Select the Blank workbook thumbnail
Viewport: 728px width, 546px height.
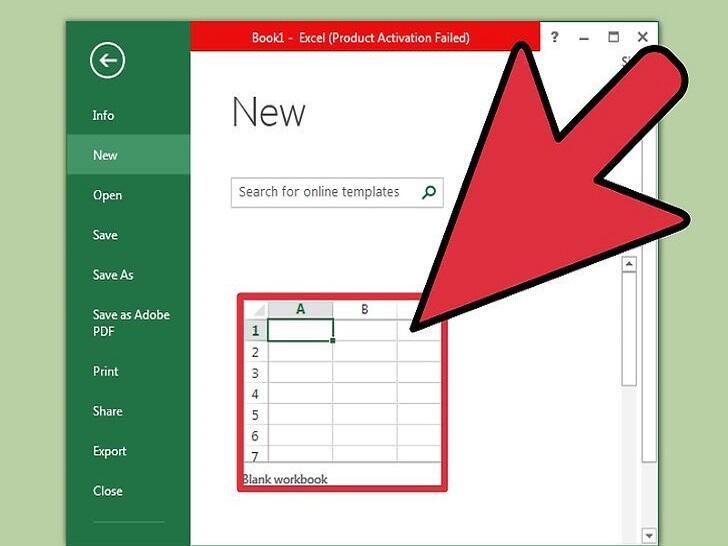[x=342, y=392]
